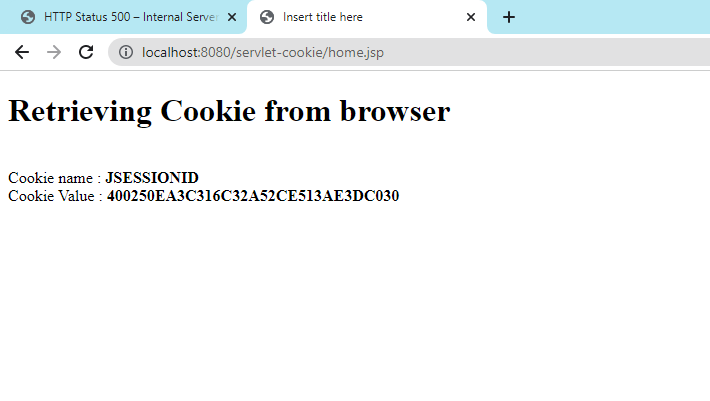
Task: Click 'home.jsp' at the end of the URL
Action: click(x=356, y=53)
